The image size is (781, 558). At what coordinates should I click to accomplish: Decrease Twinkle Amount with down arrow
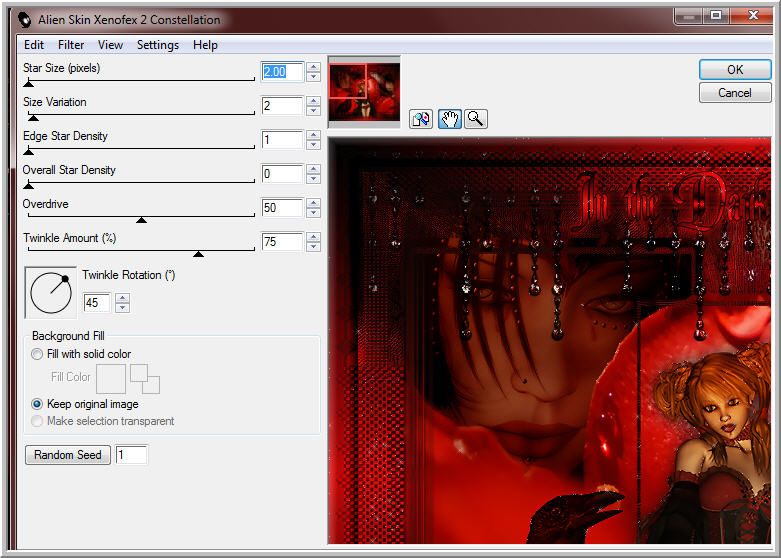pos(313,247)
